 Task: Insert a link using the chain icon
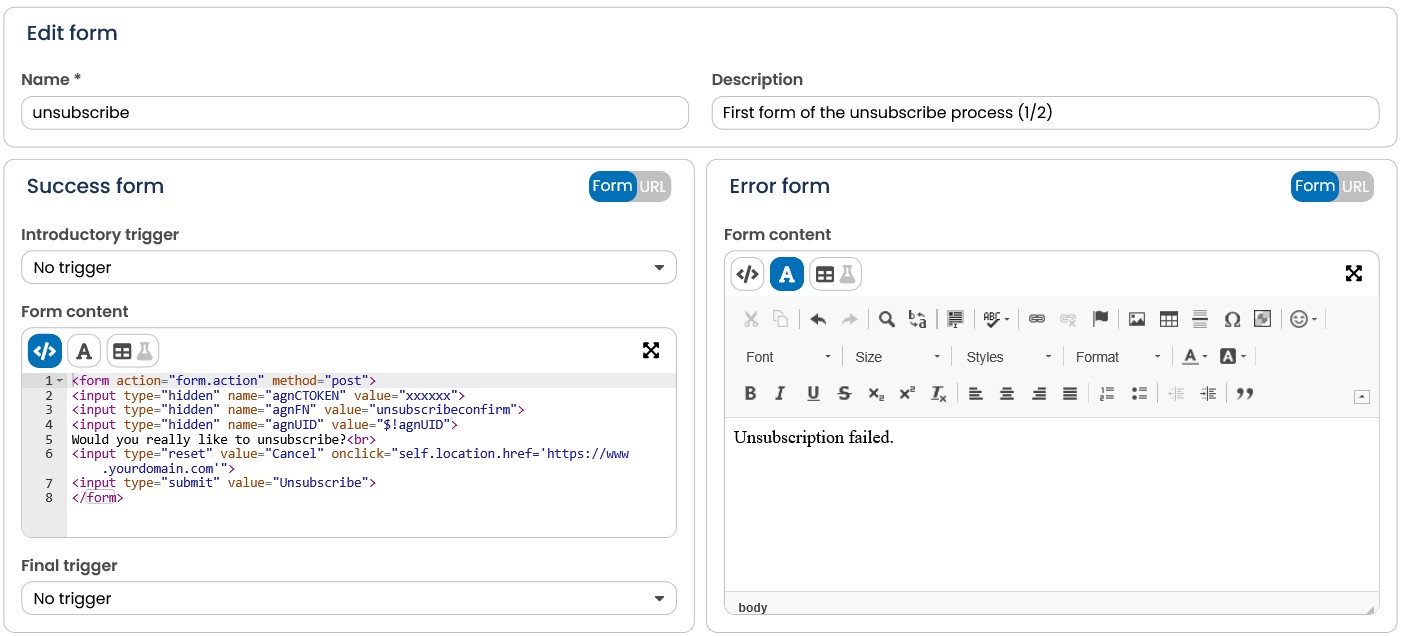[1037, 319]
